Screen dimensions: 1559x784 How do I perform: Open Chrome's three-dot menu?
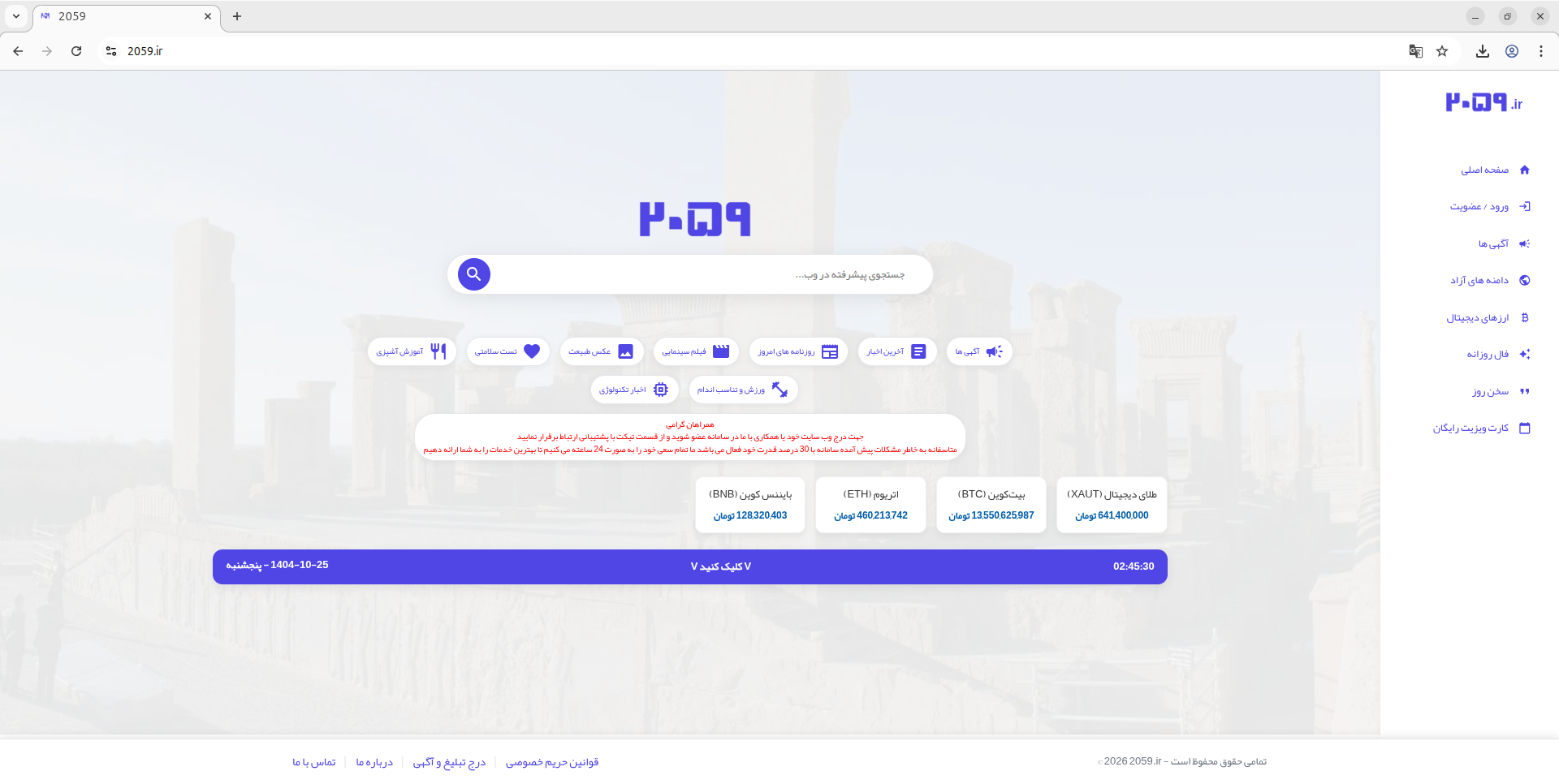(x=1540, y=51)
